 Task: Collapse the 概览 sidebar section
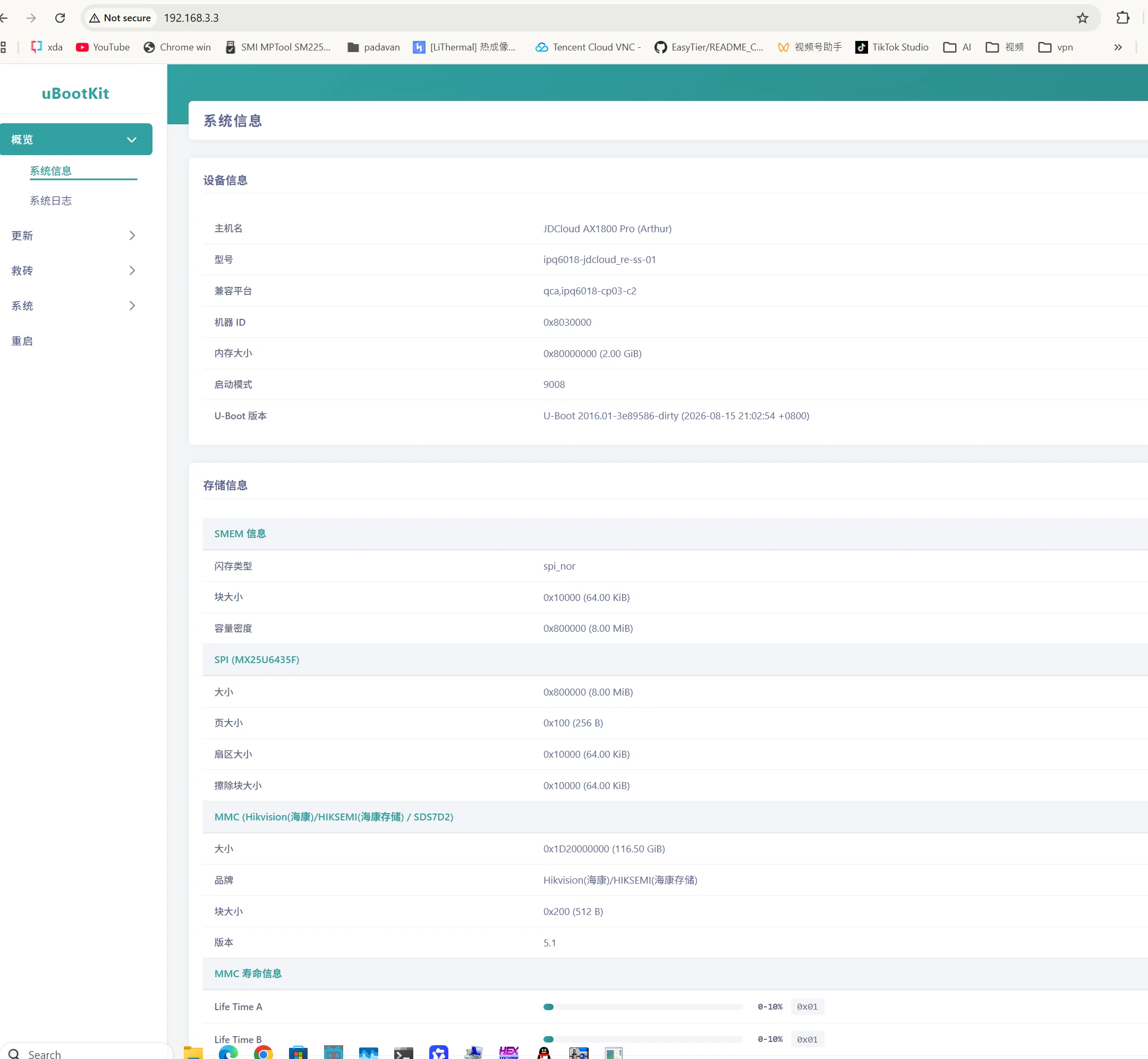(76, 139)
